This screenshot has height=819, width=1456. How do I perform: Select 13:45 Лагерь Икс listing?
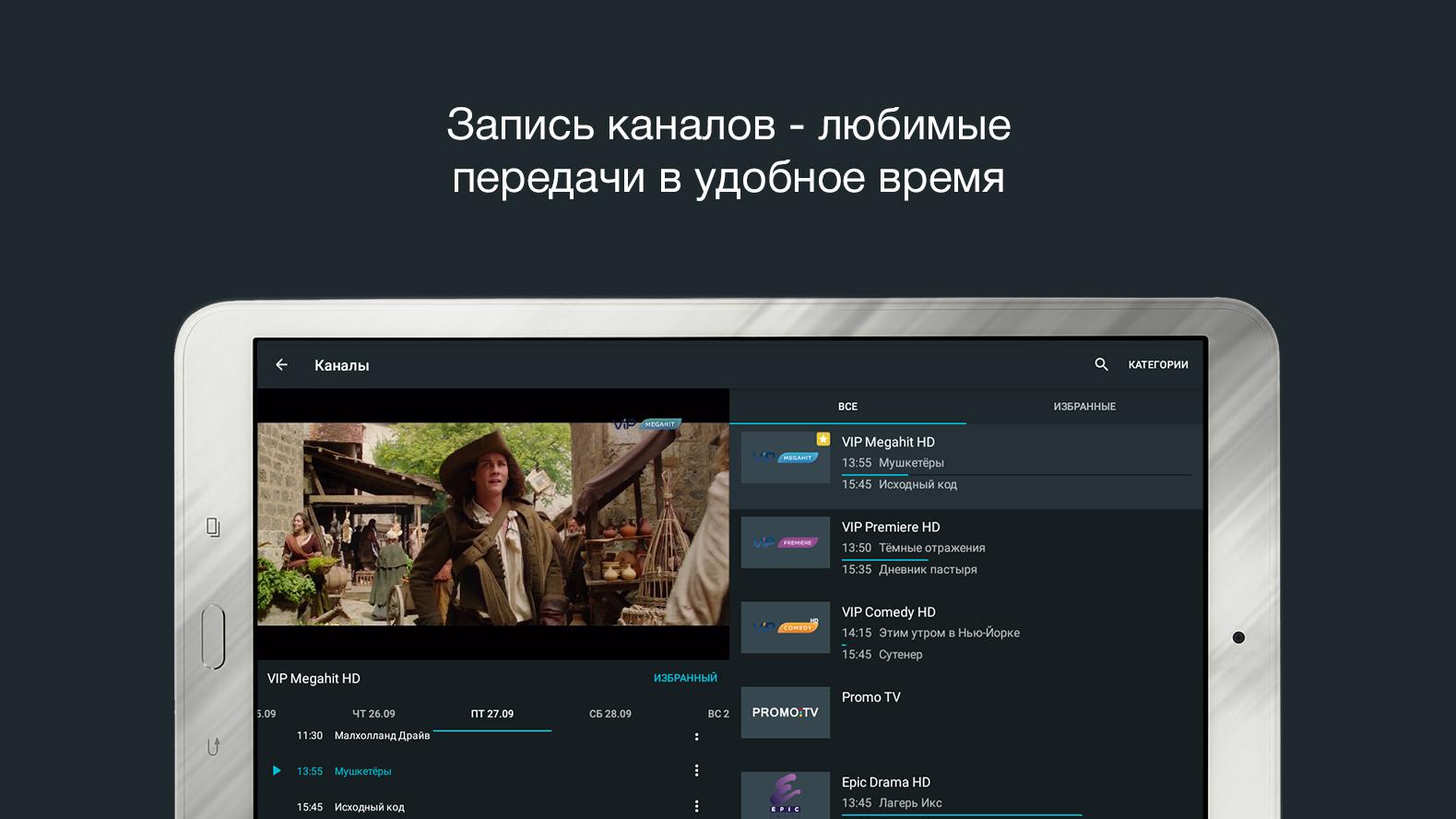pos(892,803)
